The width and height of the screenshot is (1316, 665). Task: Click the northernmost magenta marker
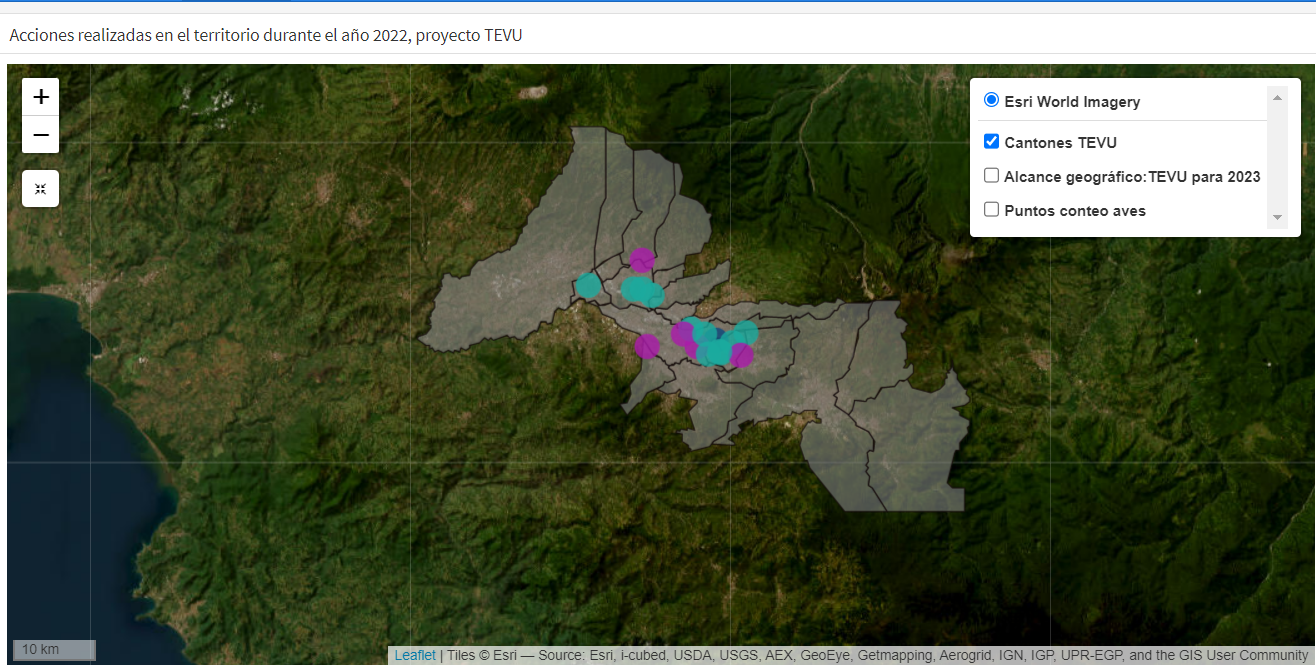642,260
